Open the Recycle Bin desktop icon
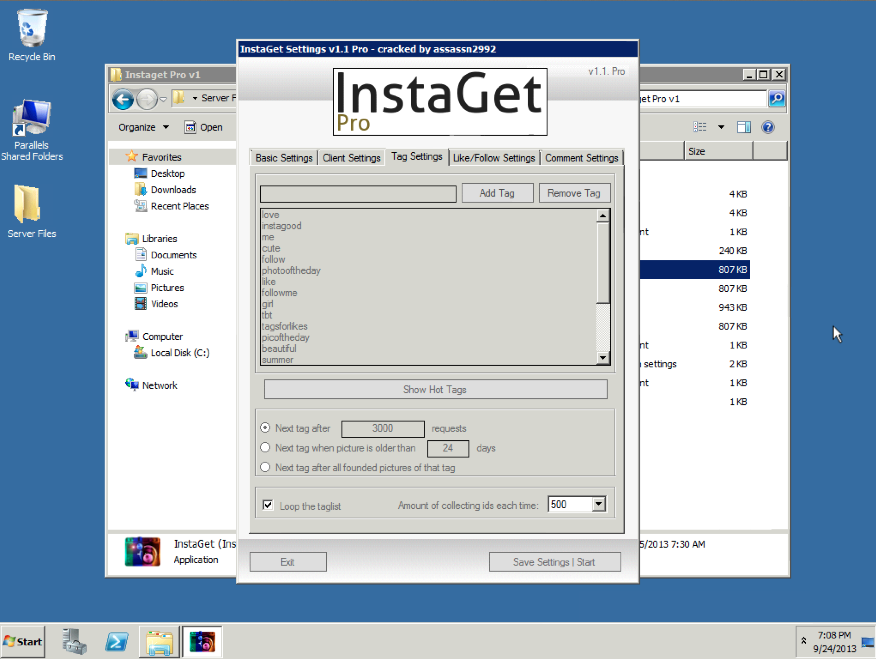This screenshot has width=876, height=659. click(x=32, y=35)
